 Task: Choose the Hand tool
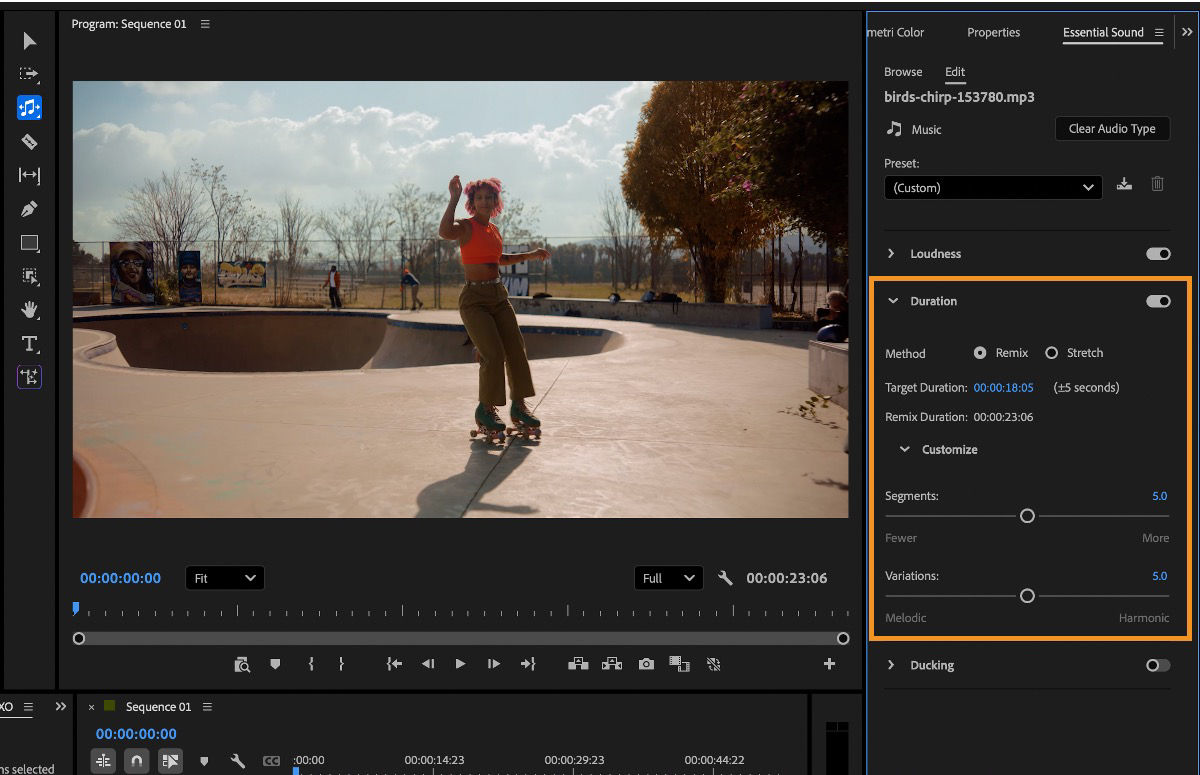tap(29, 310)
